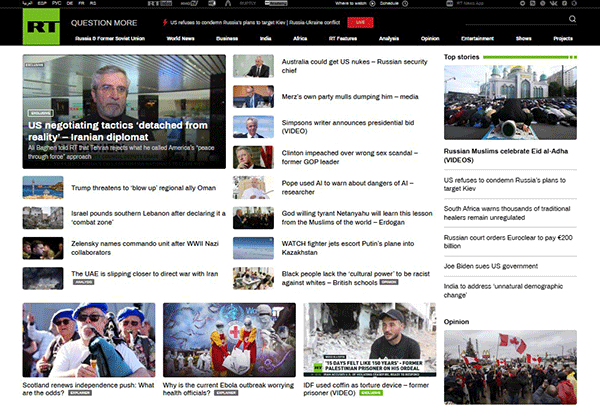Click the breaking headline about Kiev
600x407 pixels.
(255, 22)
